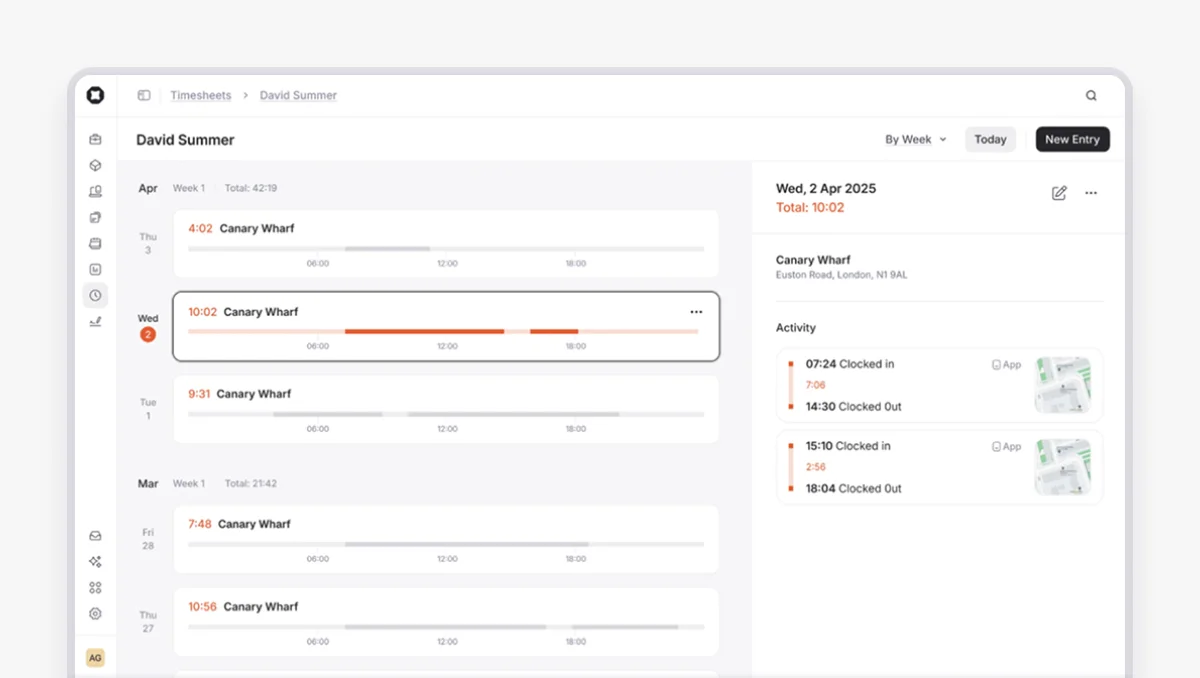Open the briefcase icon in the sidebar
Screen dimensions: 1200x678
[95, 139]
